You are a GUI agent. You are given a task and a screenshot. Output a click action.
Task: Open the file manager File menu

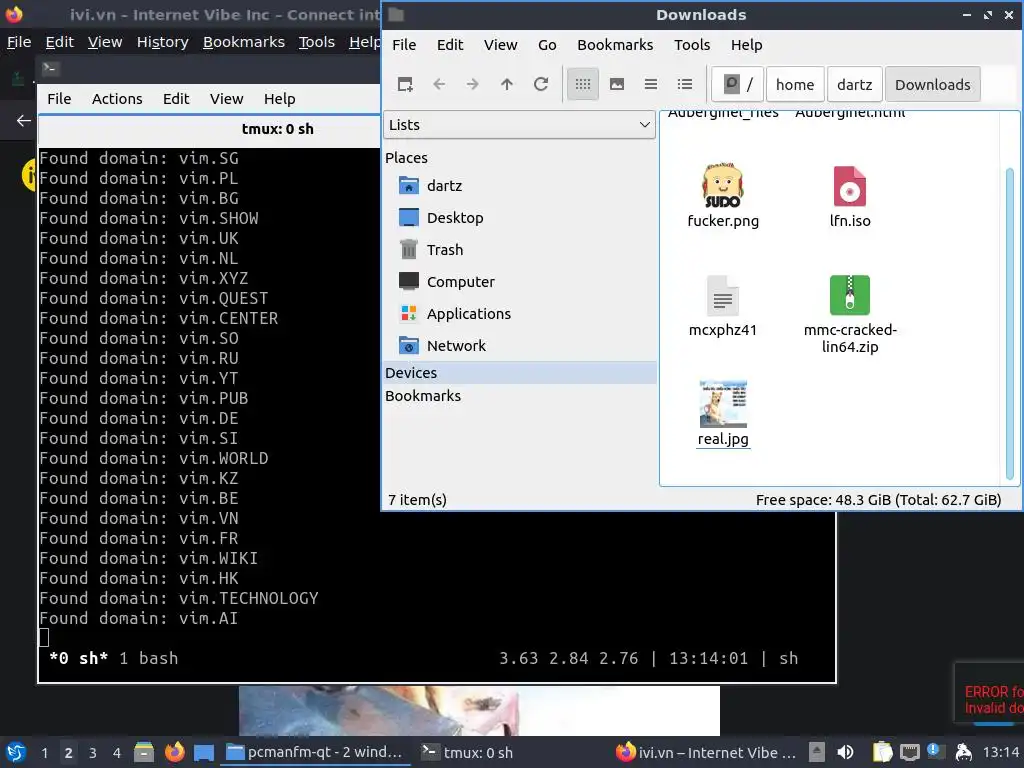tap(404, 44)
